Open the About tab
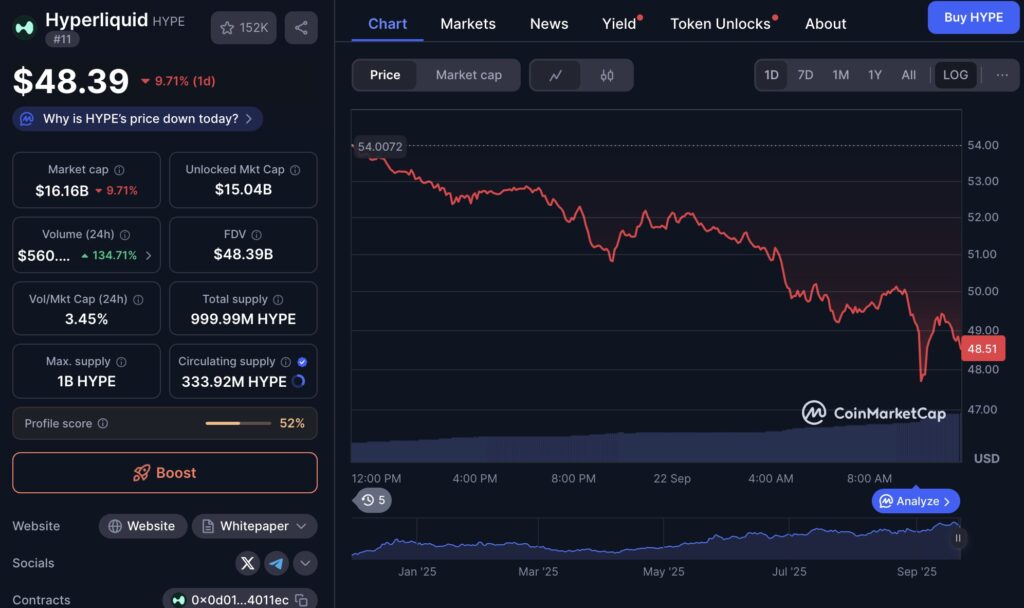The width and height of the screenshot is (1024, 608). pyautogui.click(x=825, y=24)
